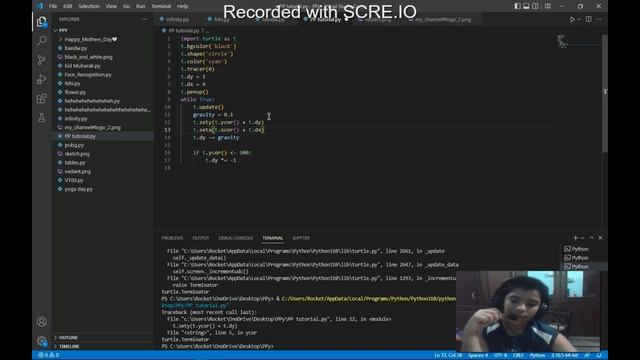Open the Source Control view
The image size is (640, 360).
pos(42,60)
